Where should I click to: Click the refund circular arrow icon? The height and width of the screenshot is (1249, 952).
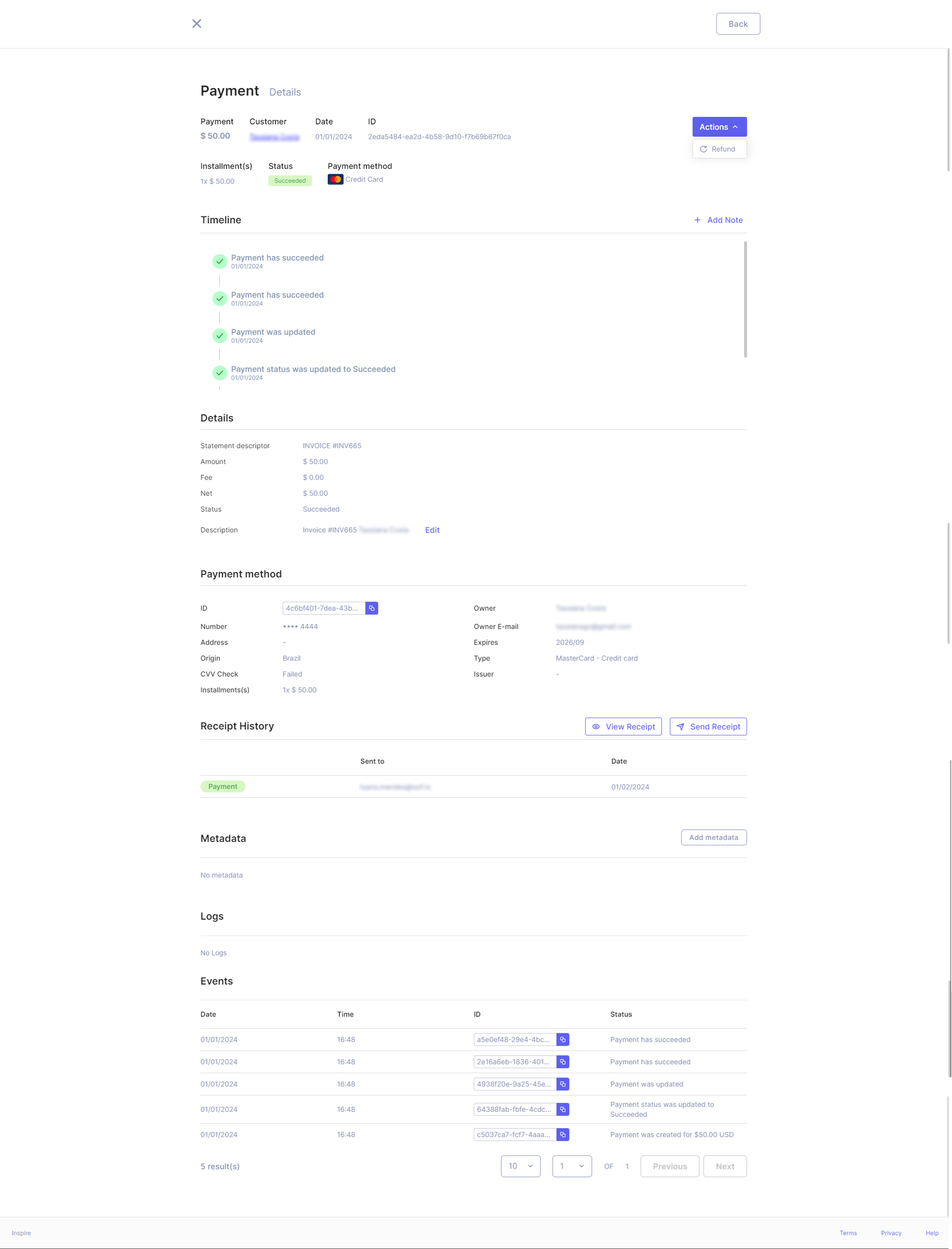coord(703,149)
